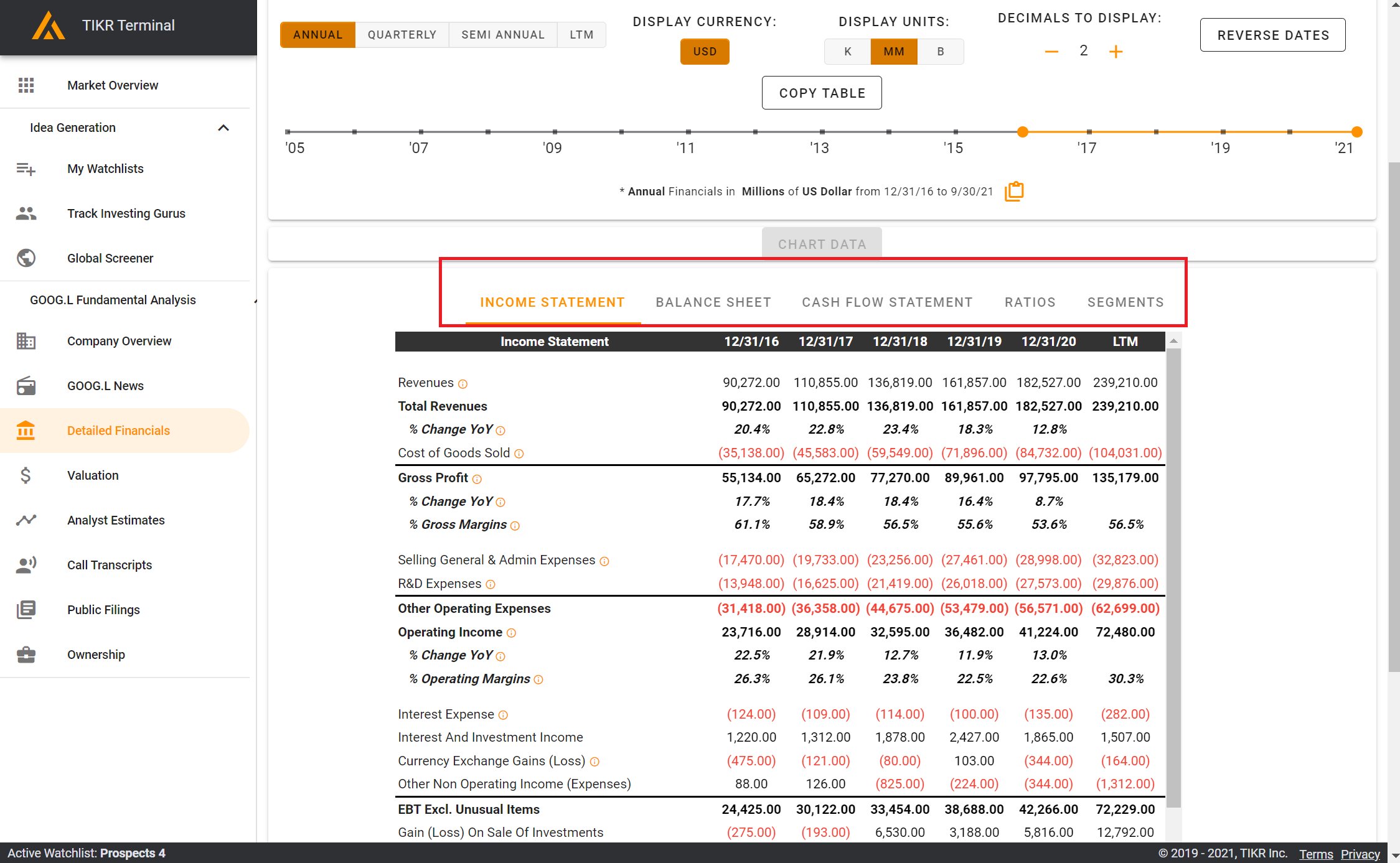Click the info icon beside % Gross Margins
Viewport: 1400px width, 863px height.
coord(515,526)
